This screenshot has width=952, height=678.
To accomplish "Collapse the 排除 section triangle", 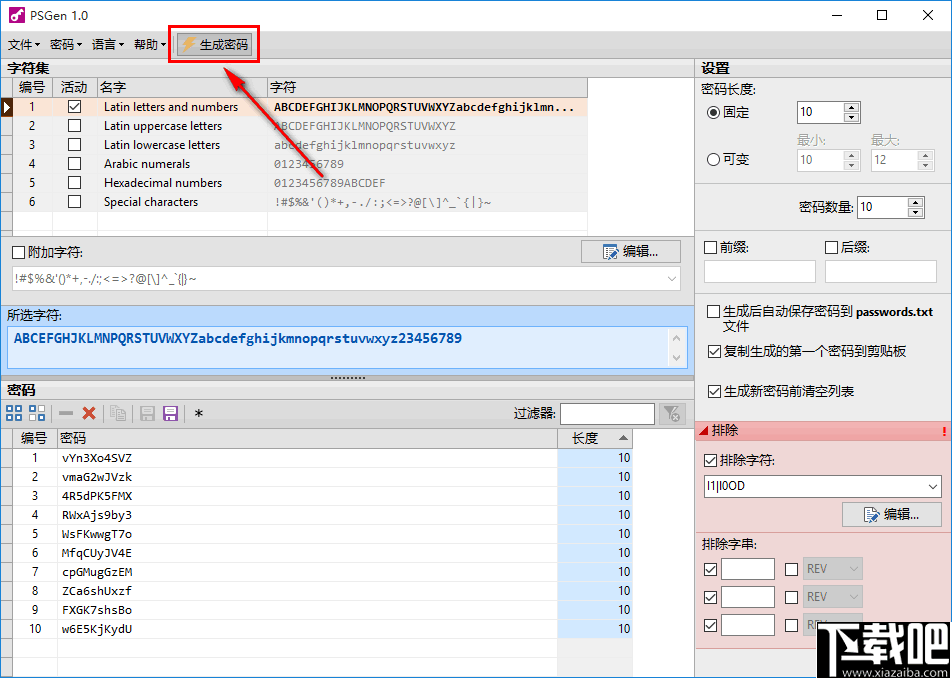I will pyautogui.click(x=704, y=431).
